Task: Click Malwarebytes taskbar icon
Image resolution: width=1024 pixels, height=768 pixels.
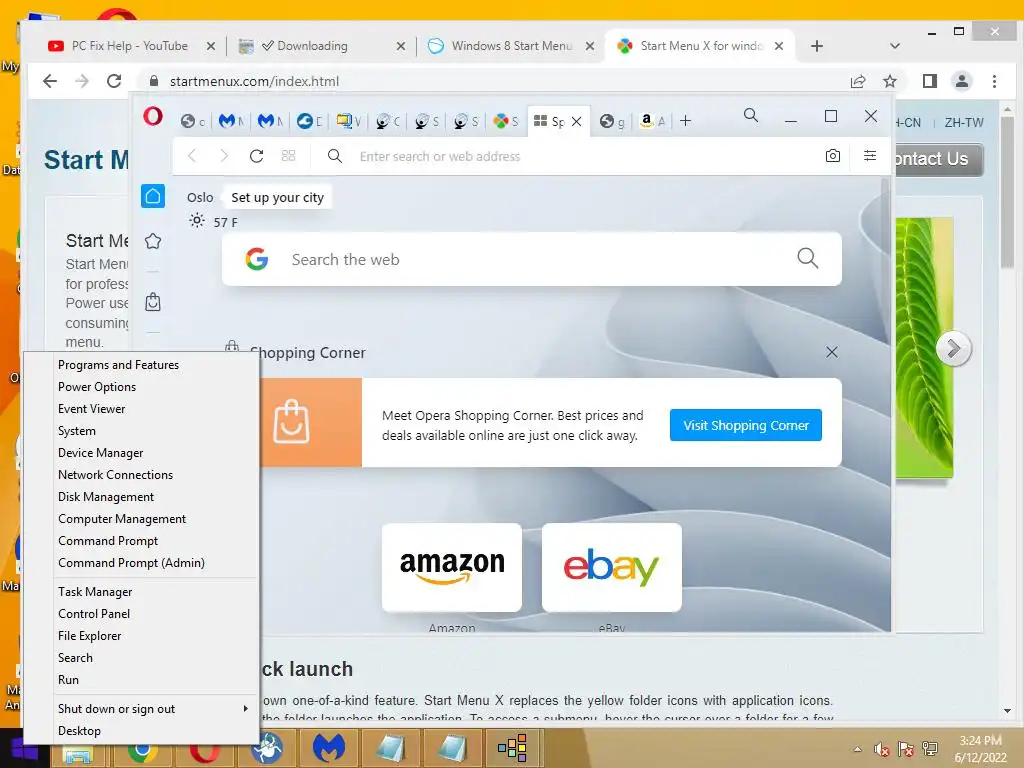Action: click(328, 748)
